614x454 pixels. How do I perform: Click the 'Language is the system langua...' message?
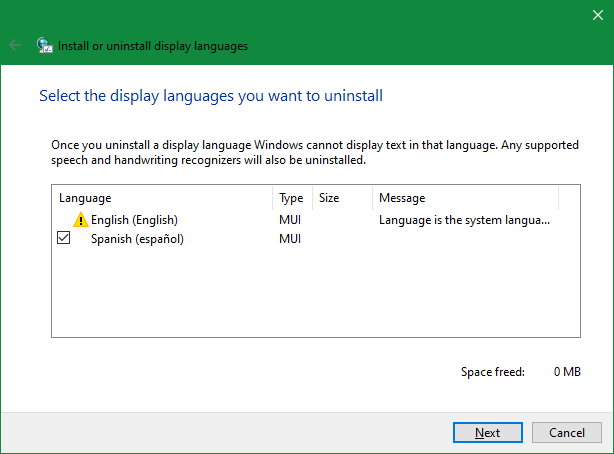pos(464,220)
